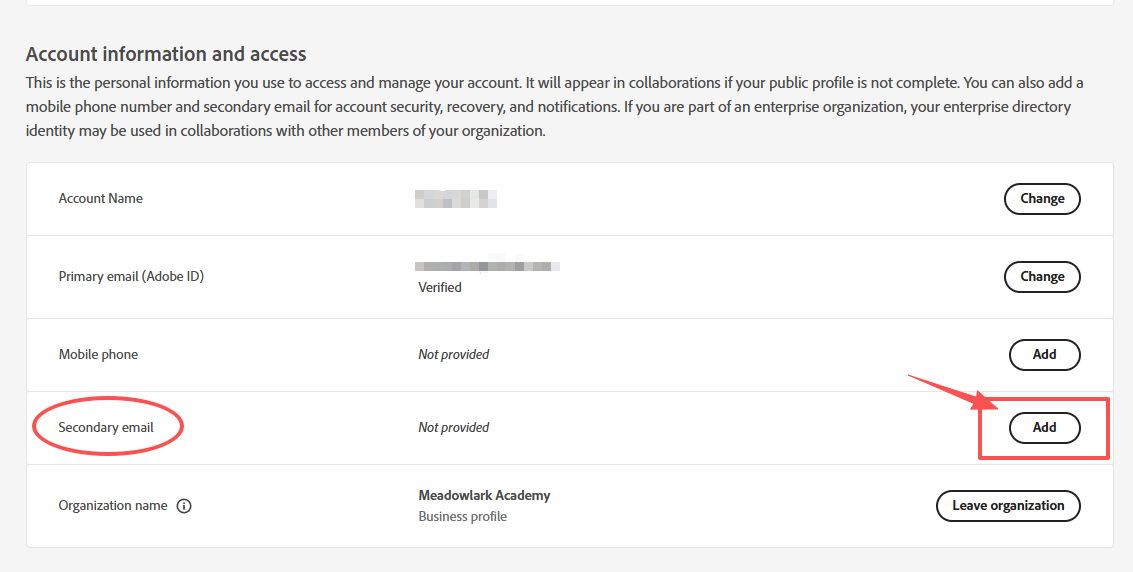Change the Primary email (Adobe ID)

coord(1042,277)
